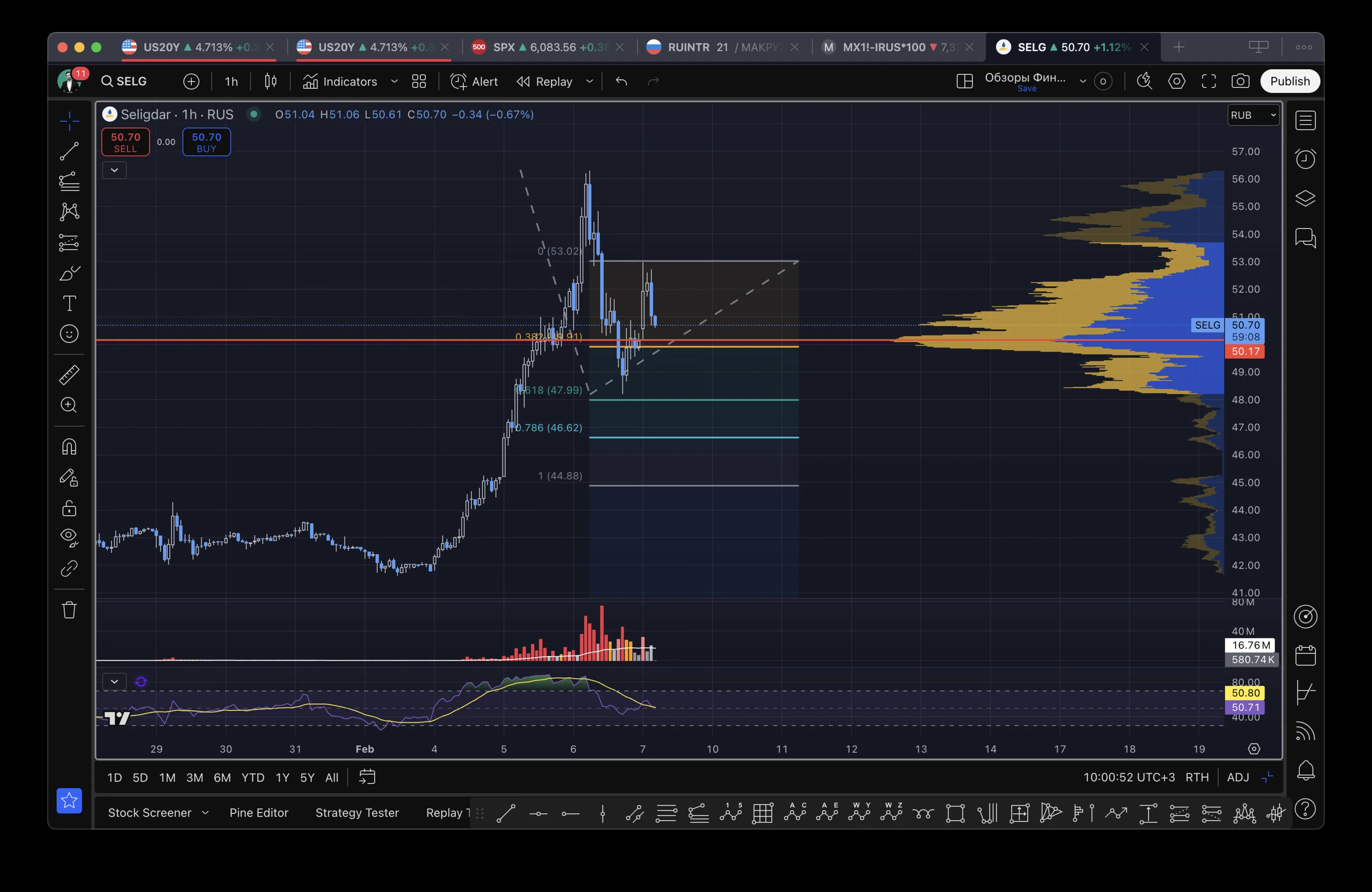Expand the Stock Screener dropdown arrow
The image size is (1372, 892).
point(204,812)
